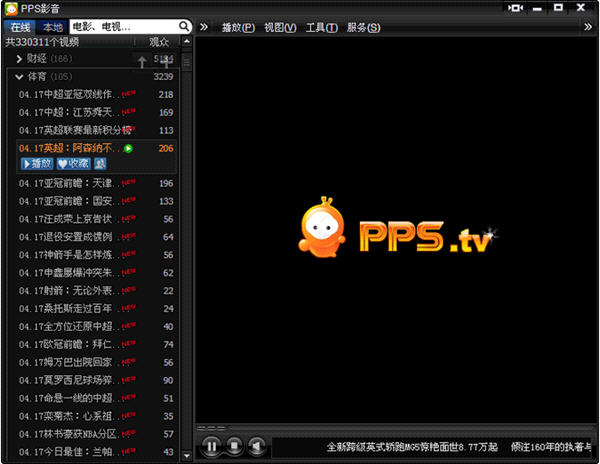Click the PPS影音 app logo icon
Image resolution: width=600 pixels, height=464 pixels.
pyautogui.click(x=11, y=8)
